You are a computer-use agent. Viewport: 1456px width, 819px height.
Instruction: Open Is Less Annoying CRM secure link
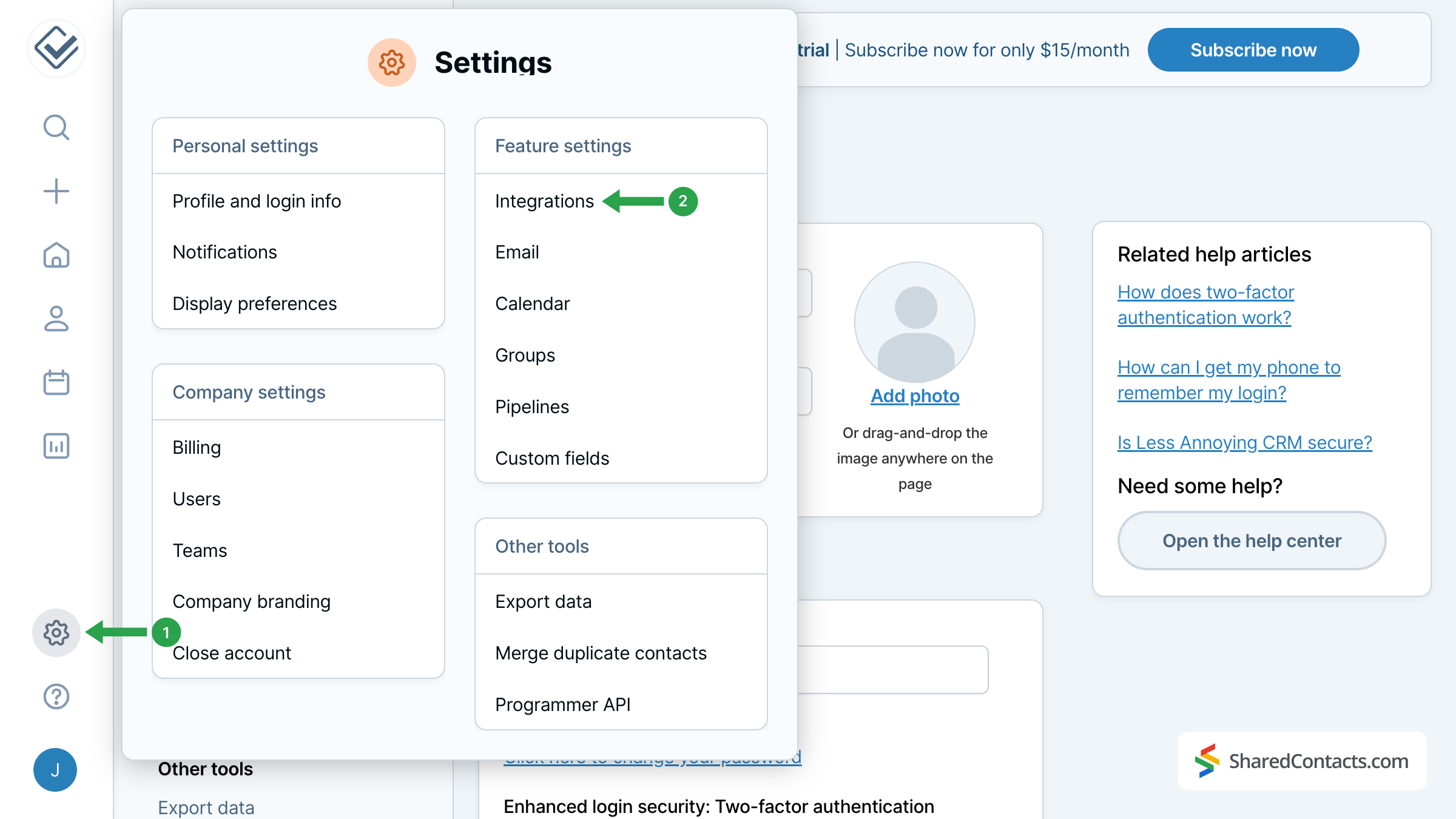coord(1244,442)
